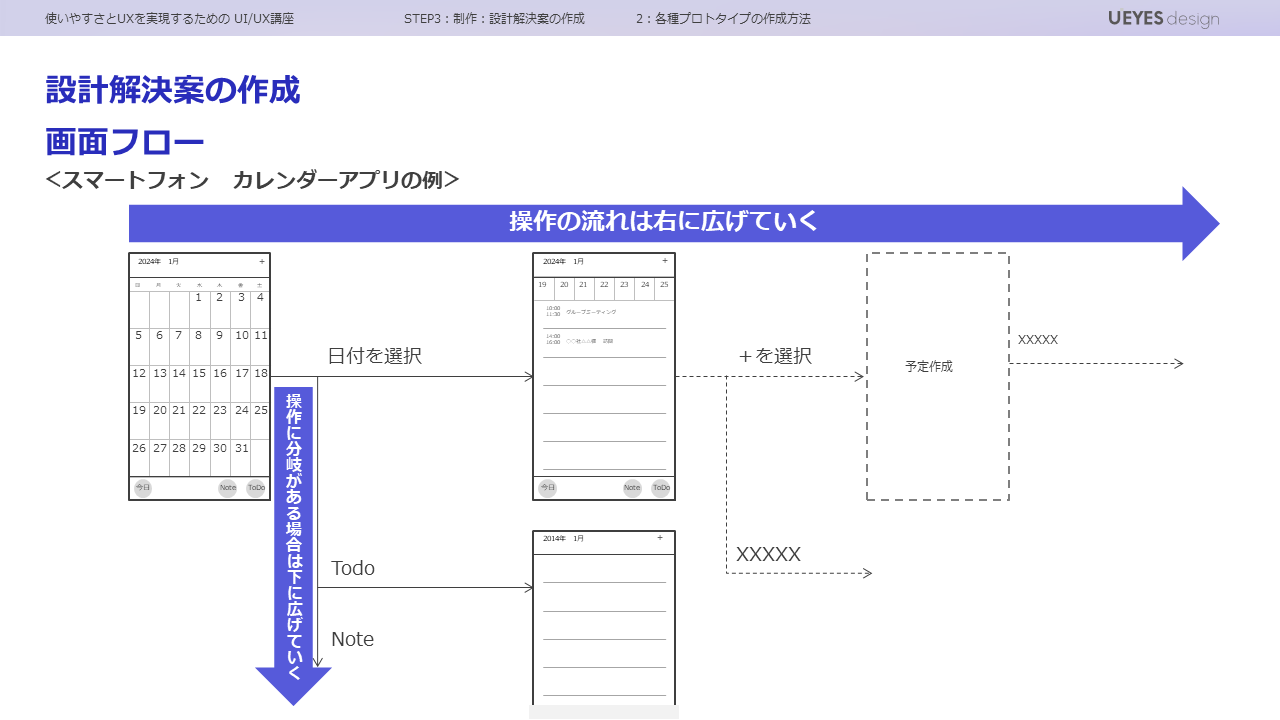The height and width of the screenshot is (720, 1280).
Task: Click the plus icon in the monthly calendar header
Action: (x=262, y=262)
